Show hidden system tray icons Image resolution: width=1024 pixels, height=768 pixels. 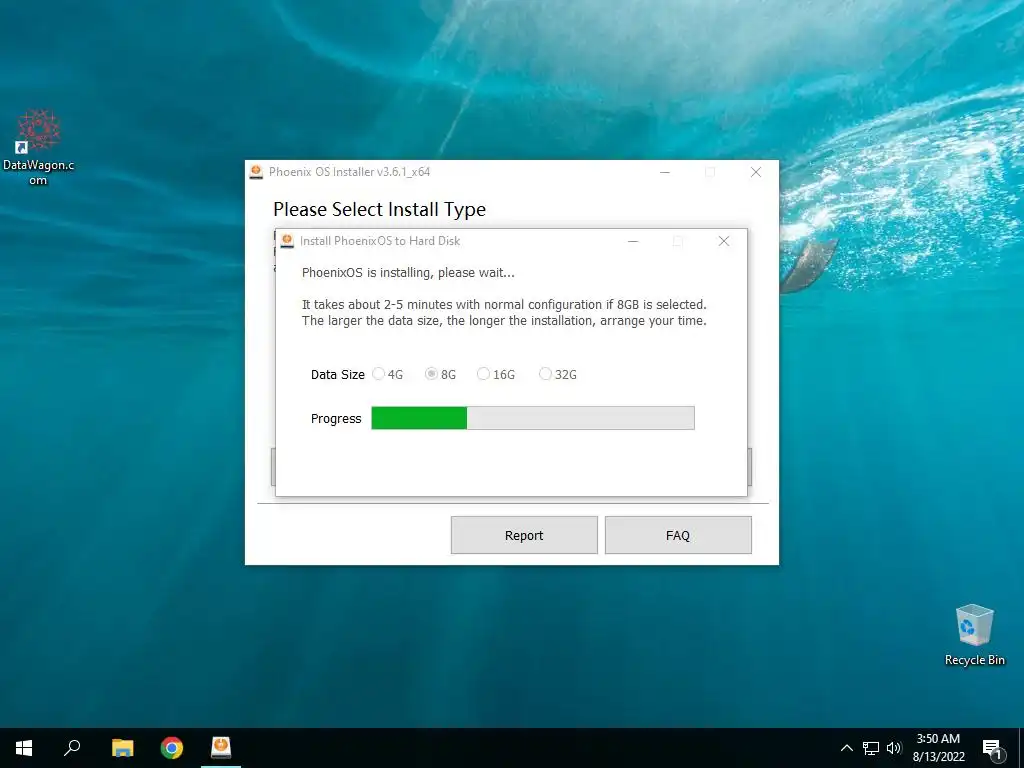coord(846,748)
